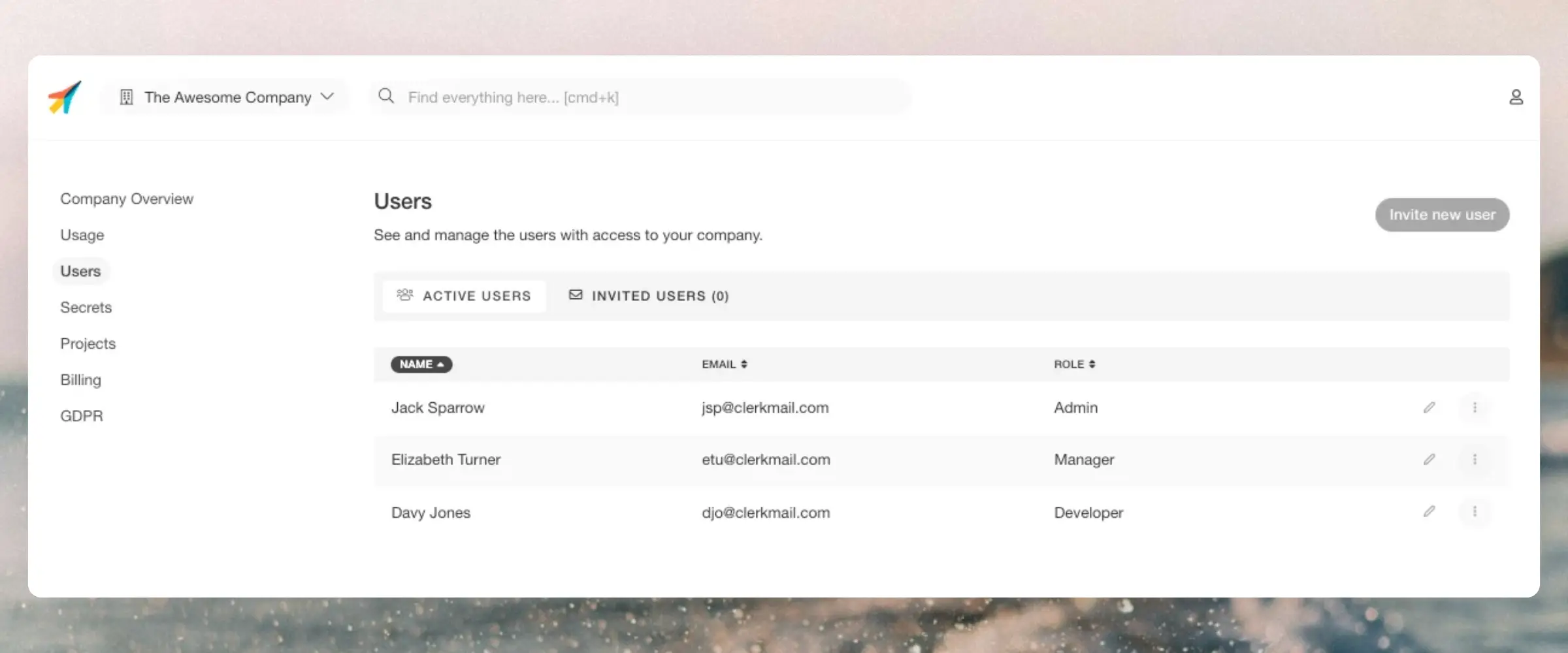Open the Secrets page in sidebar
The width and height of the screenshot is (1568, 653).
pyautogui.click(x=86, y=307)
